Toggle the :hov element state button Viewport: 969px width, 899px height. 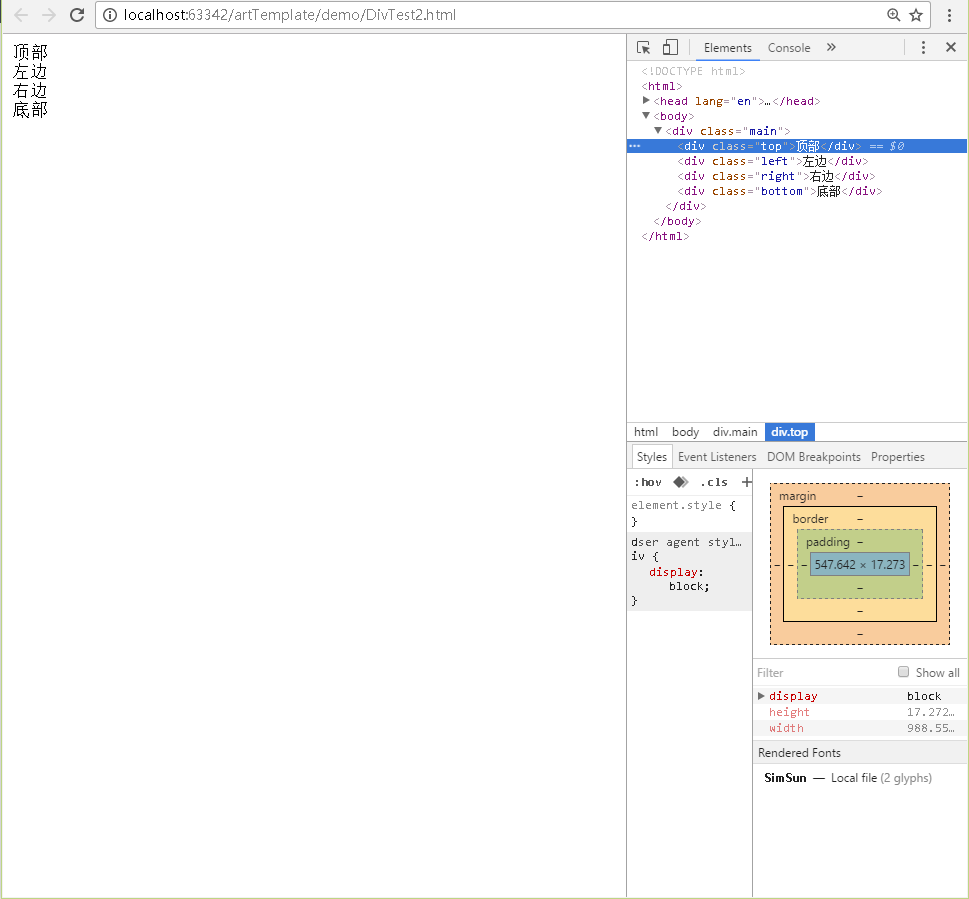648,482
